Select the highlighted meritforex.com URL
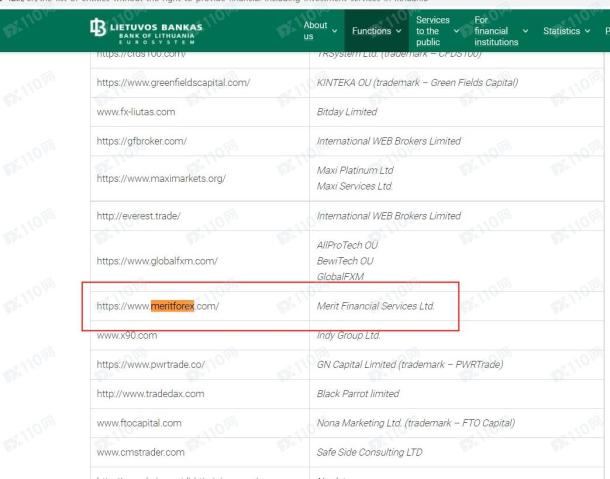The height and width of the screenshot is (479, 610). pyautogui.click(x=158, y=306)
